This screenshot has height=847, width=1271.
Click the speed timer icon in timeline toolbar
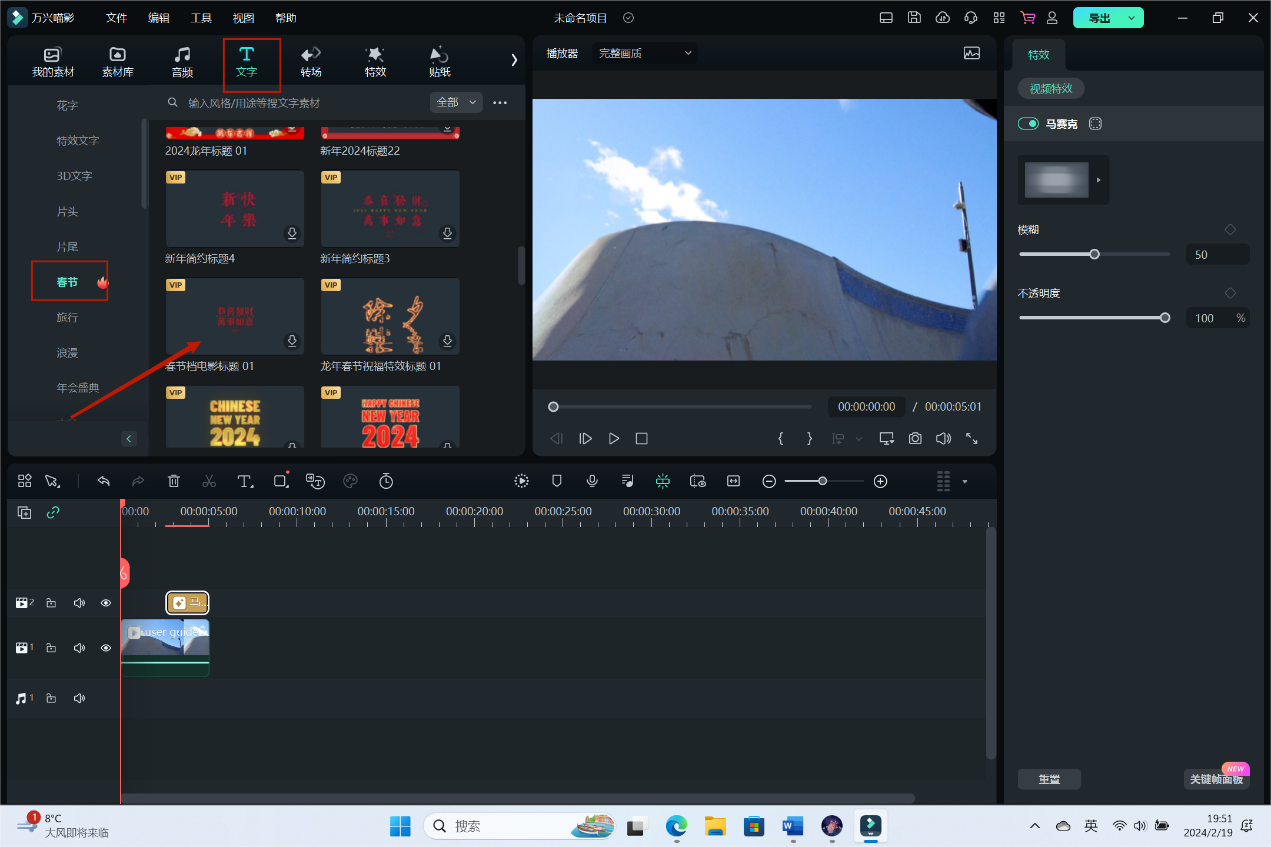(x=386, y=481)
